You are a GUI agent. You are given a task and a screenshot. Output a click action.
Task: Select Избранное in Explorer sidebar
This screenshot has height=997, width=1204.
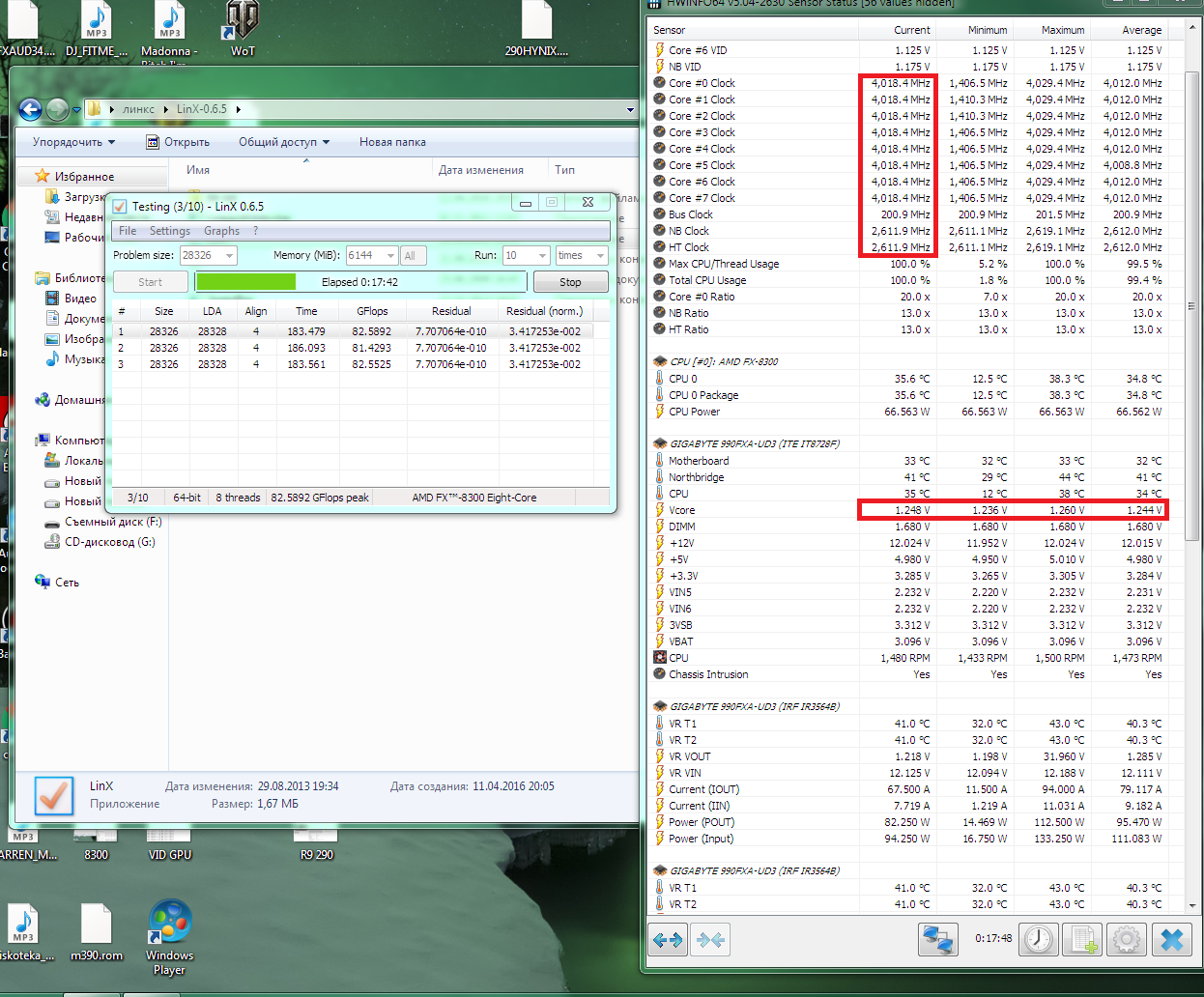point(84,177)
